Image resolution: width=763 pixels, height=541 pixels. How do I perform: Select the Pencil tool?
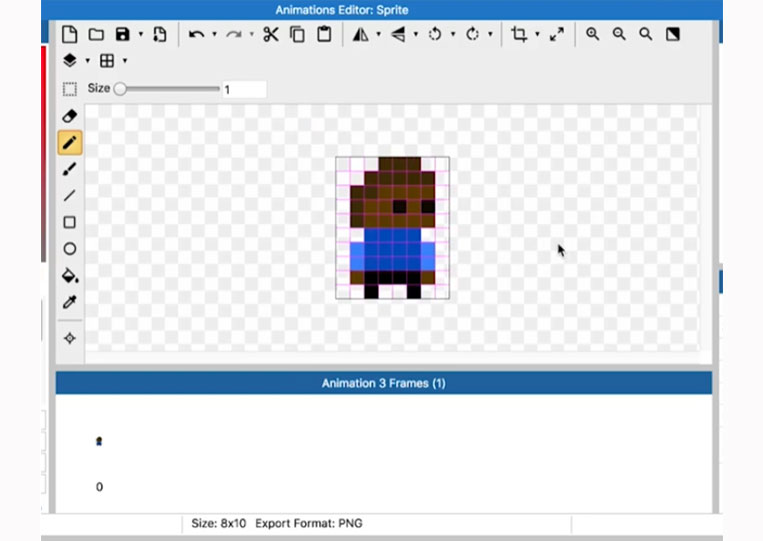tap(70, 143)
